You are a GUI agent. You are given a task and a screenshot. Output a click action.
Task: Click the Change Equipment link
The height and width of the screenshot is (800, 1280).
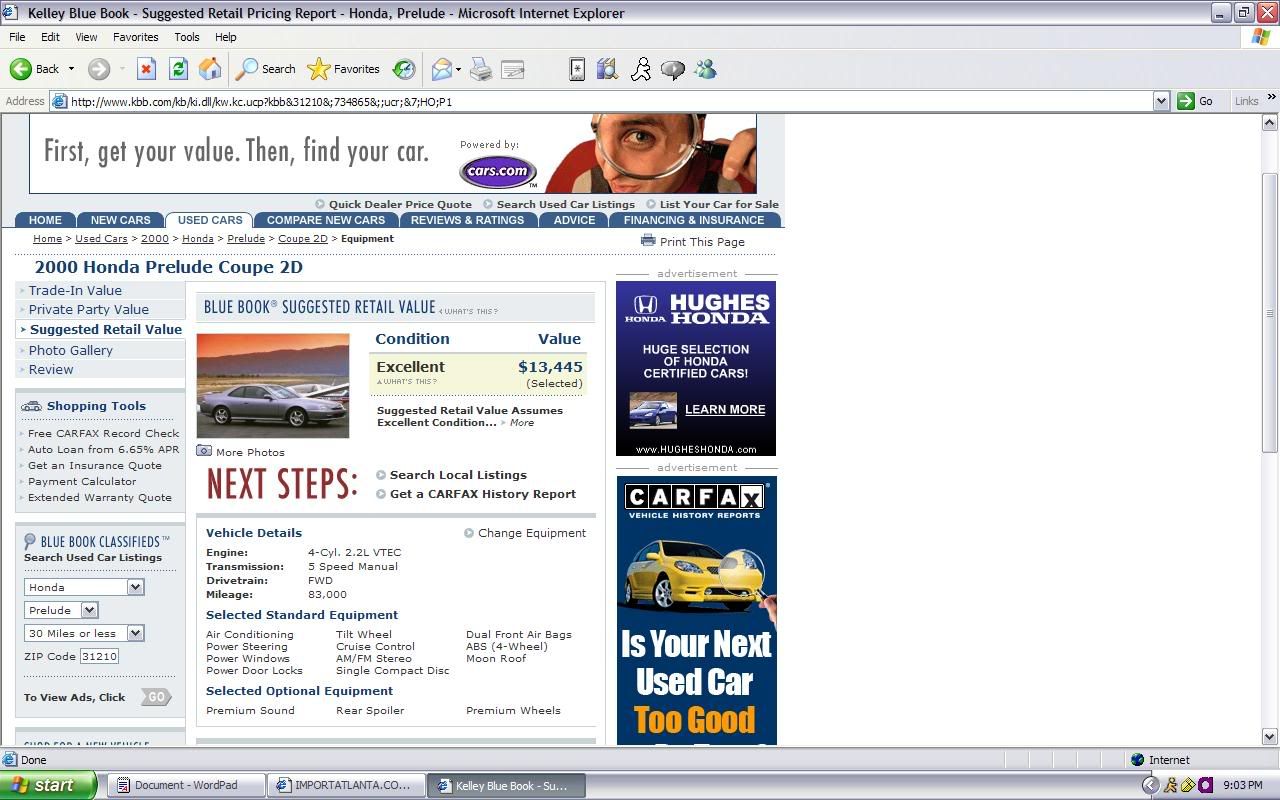[531, 533]
